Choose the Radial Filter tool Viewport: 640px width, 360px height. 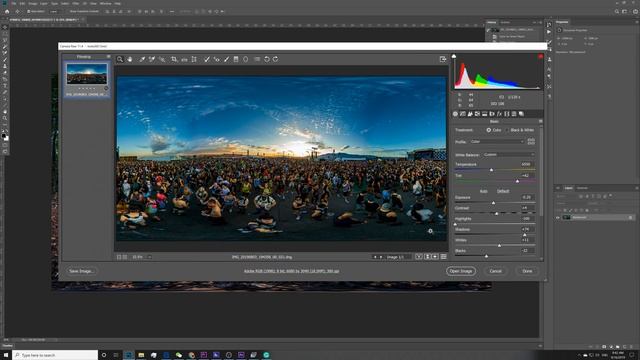coord(246,60)
